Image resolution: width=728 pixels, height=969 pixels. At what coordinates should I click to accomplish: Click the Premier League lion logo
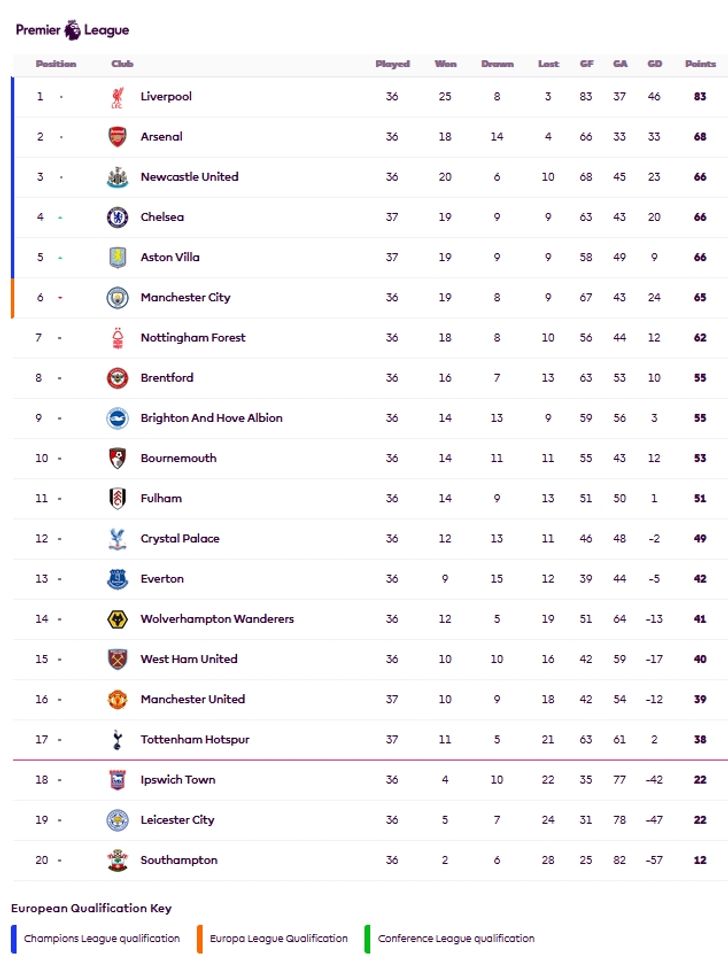pyautogui.click(x=72, y=30)
